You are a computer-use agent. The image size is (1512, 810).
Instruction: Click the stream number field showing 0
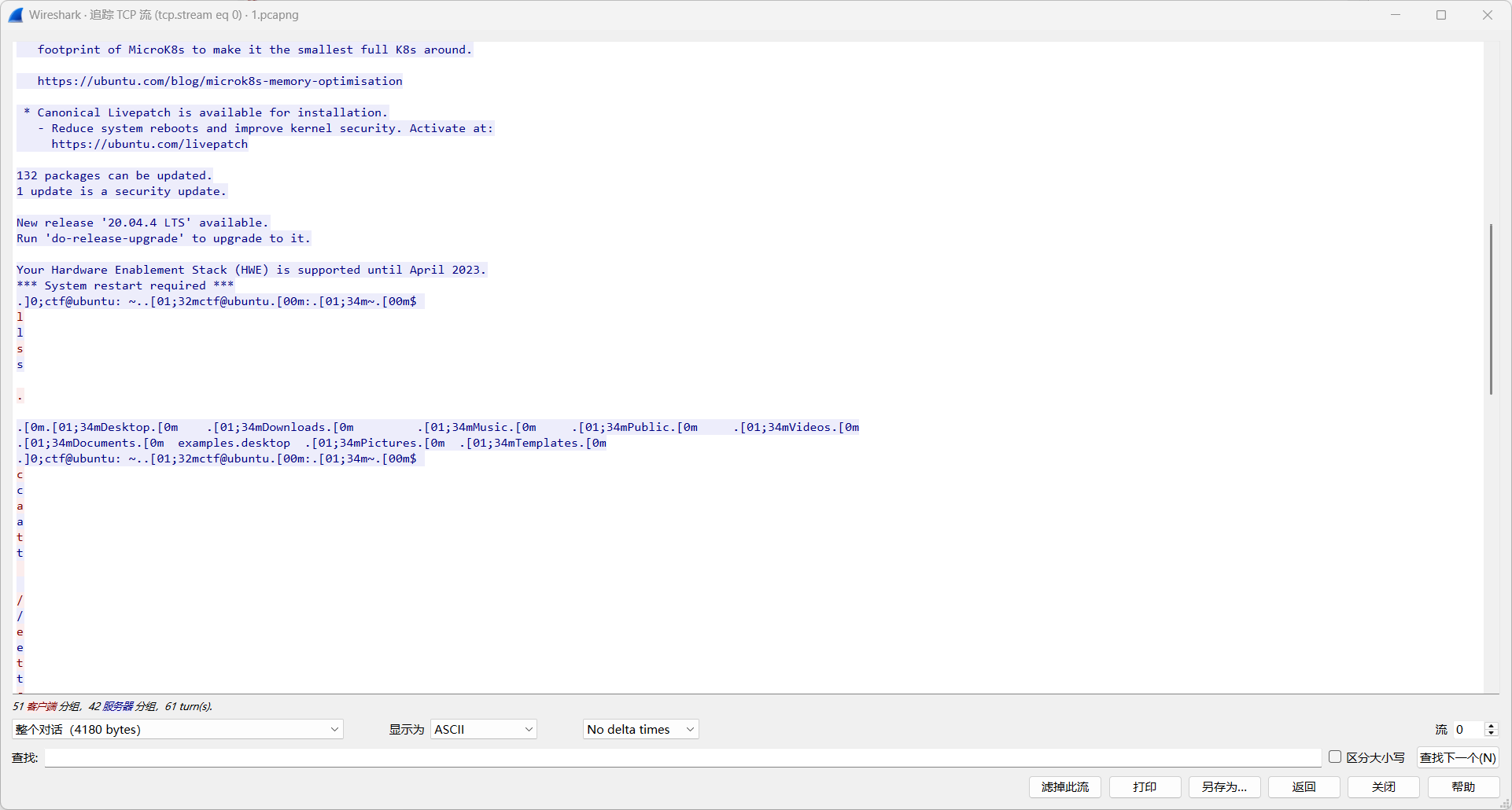[1468, 730]
